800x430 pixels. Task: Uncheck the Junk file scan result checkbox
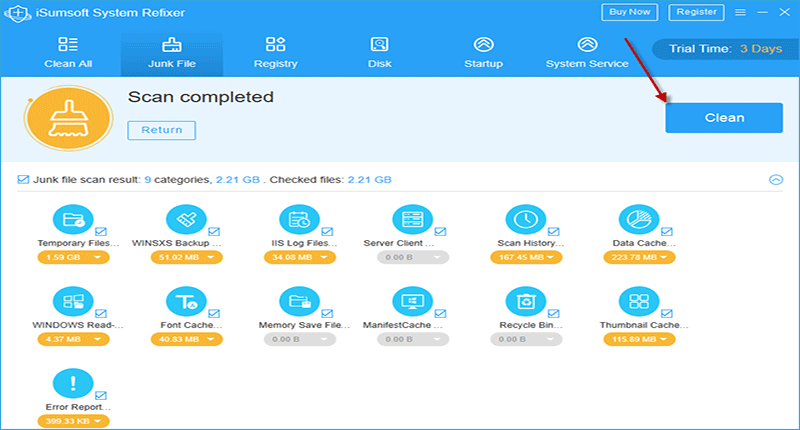coord(23,180)
